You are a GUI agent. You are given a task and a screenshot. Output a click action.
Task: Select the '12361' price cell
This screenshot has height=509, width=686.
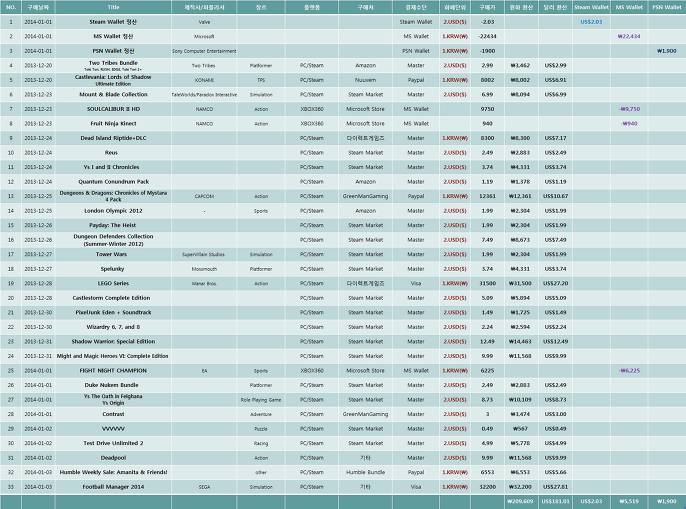[x=487, y=196]
